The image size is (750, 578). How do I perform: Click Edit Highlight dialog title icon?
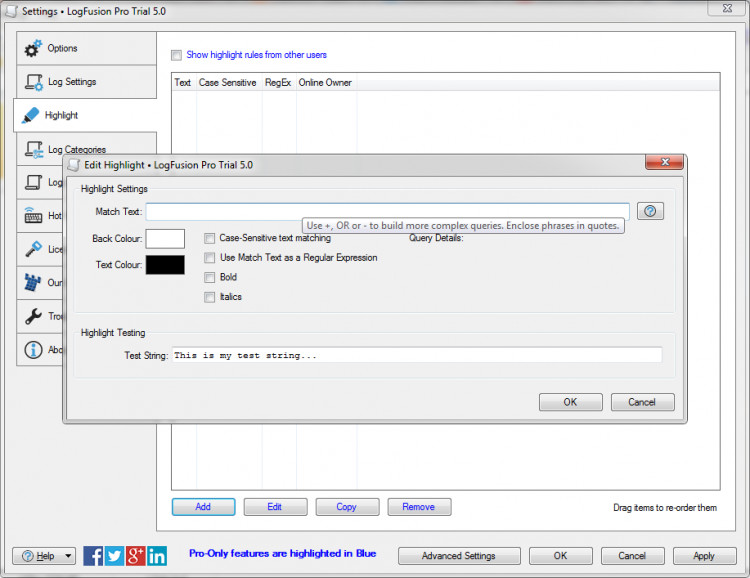[x=73, y=165]
